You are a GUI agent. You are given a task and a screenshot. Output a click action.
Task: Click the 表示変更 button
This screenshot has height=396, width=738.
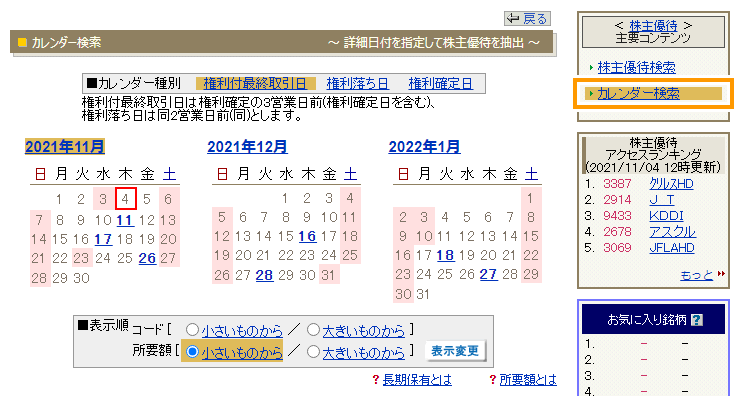[455, 351]
